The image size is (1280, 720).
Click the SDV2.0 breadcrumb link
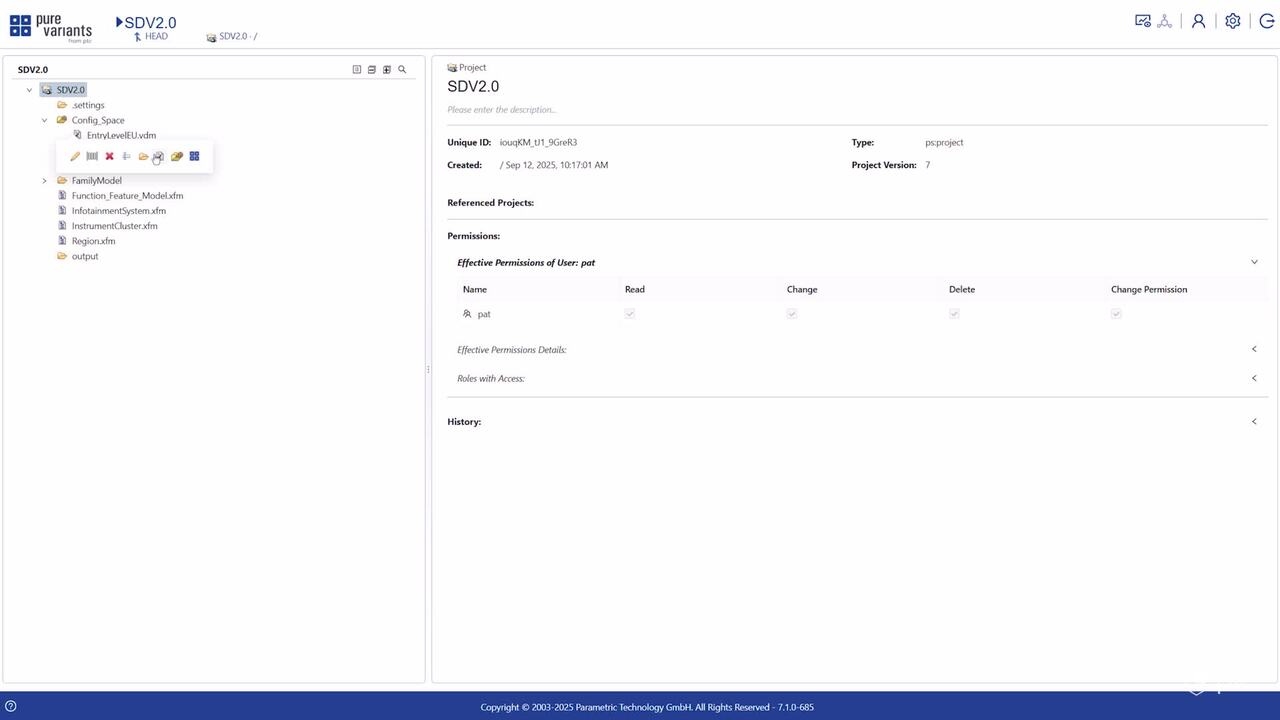233,37
